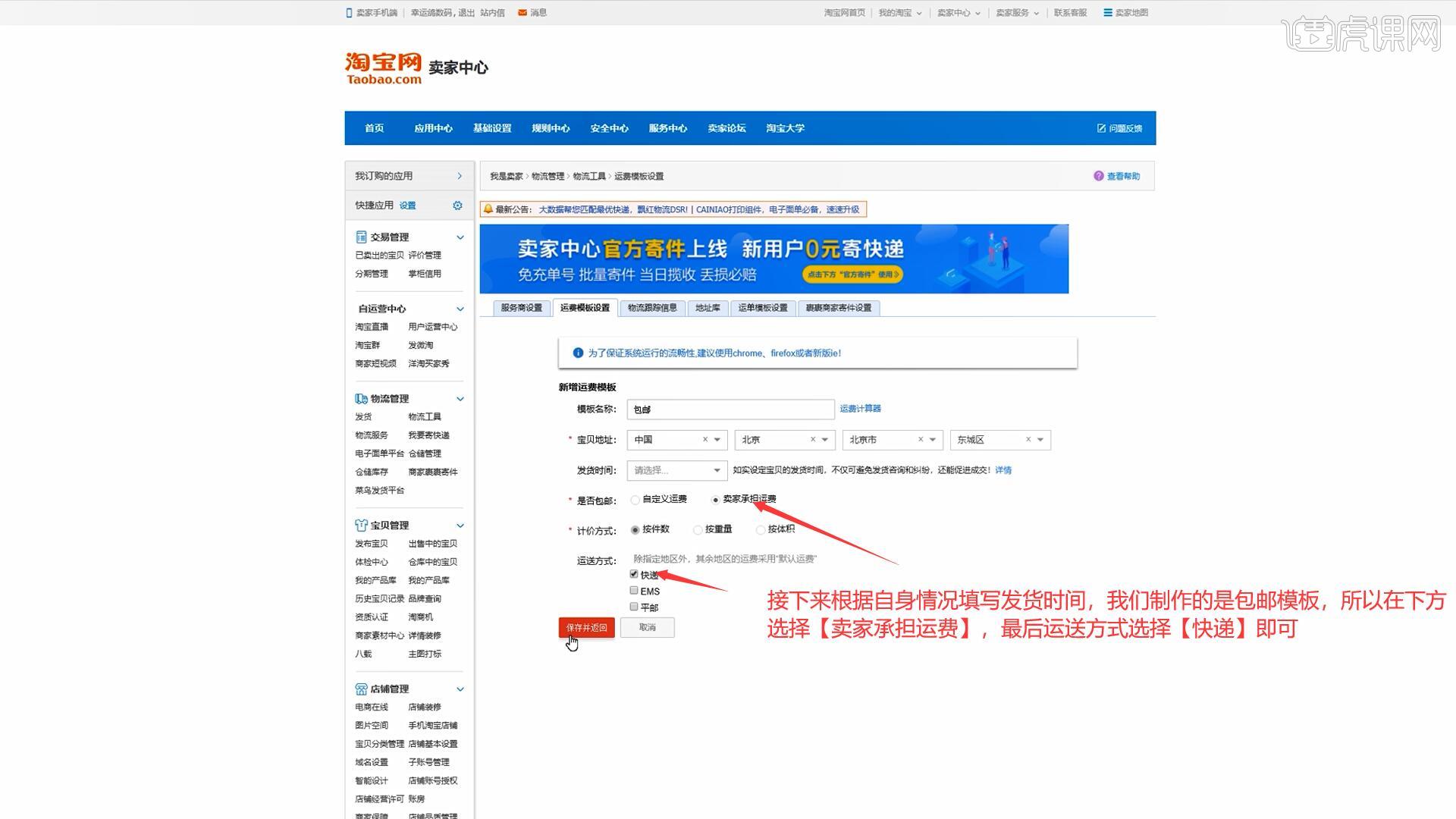Enable the 平邮 shipping checkbox

634,607
